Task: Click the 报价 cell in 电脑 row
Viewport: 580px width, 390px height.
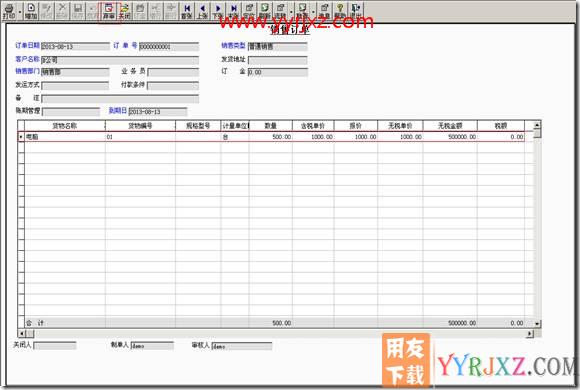Action: click(x=355, y=137)
